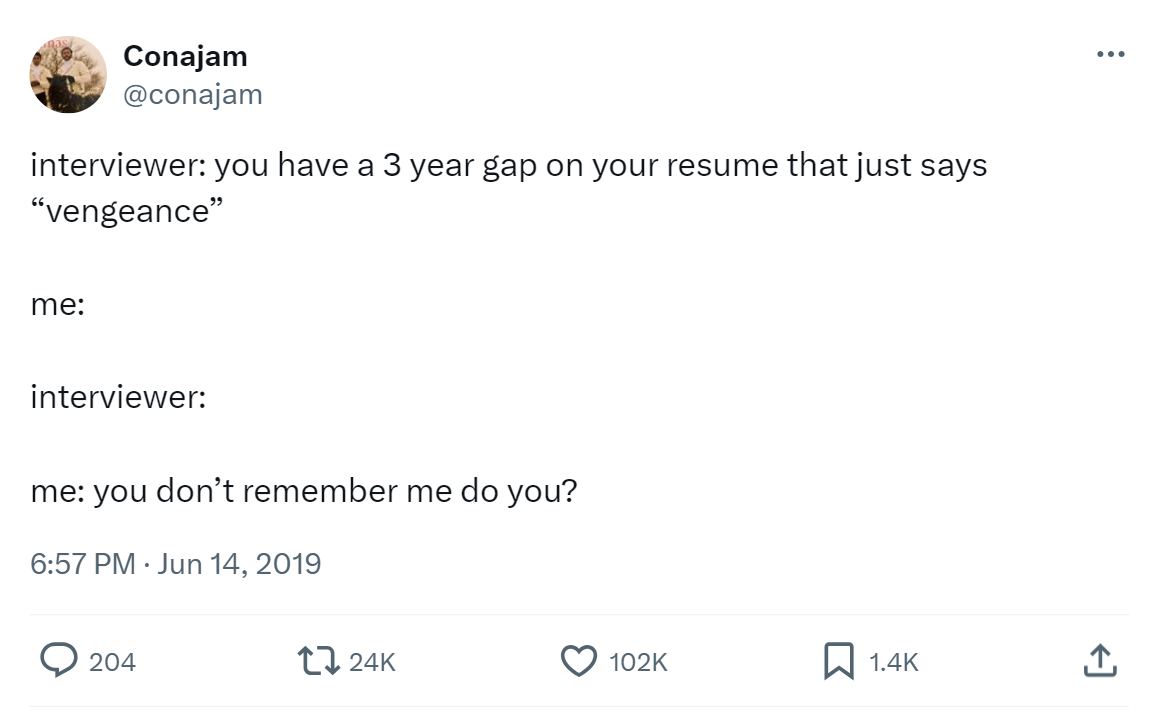Click the reply speech bubble icon
Screen dimensions: 1149x727
[58, 661]
